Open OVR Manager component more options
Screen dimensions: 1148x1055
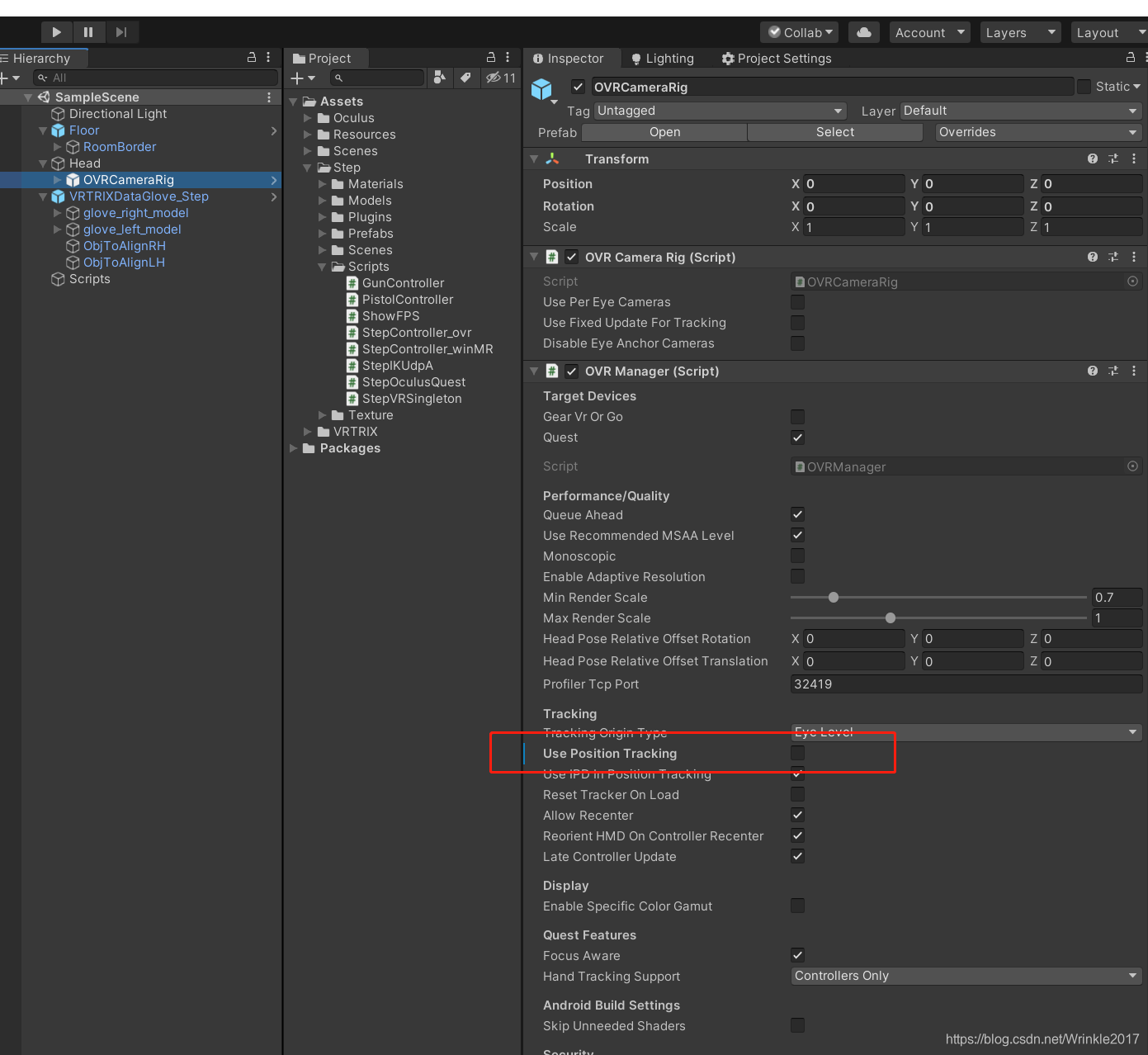(x=1134, y=371)
